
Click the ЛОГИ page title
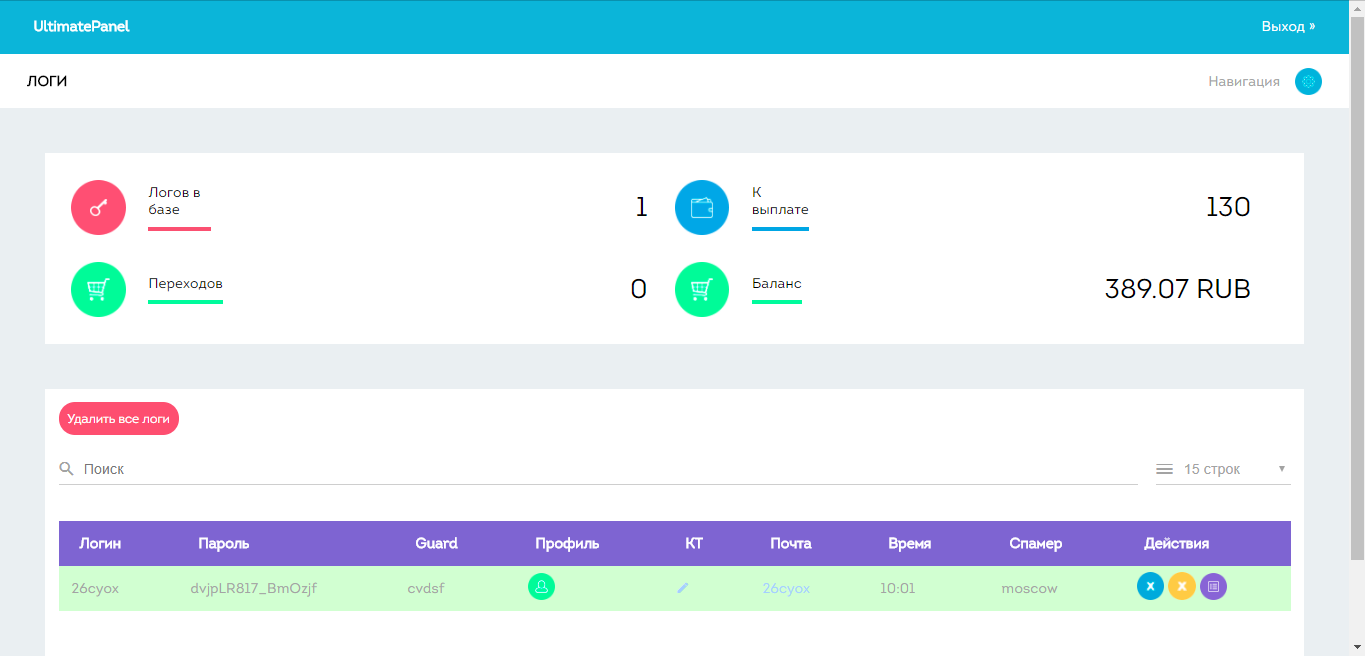[x=47, y=81]
